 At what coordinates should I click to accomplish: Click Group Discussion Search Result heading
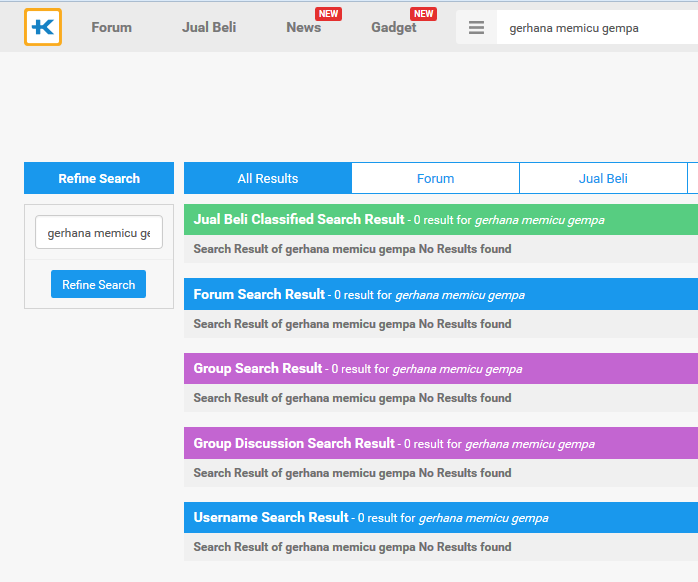tap(294, 443)
